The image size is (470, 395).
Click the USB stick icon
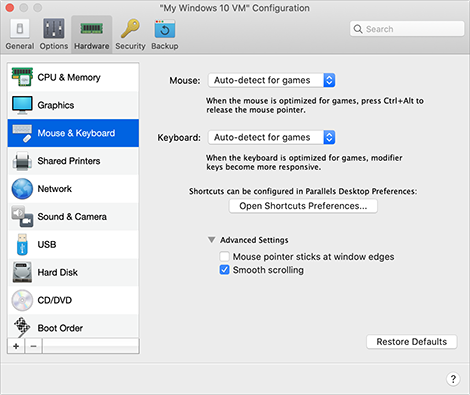[22, 244]
